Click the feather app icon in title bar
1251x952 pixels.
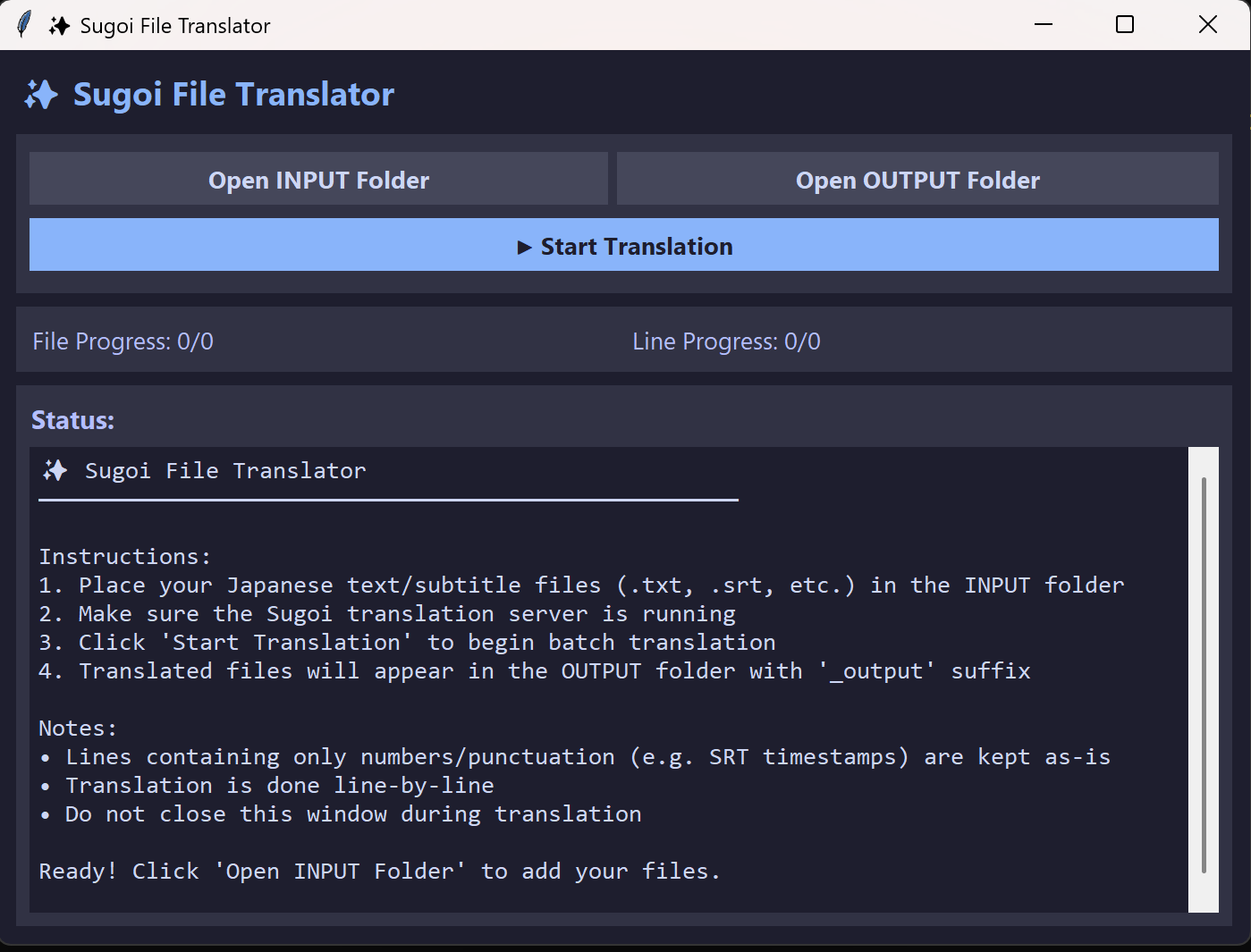pyautogui.click(x=24, y=25)
